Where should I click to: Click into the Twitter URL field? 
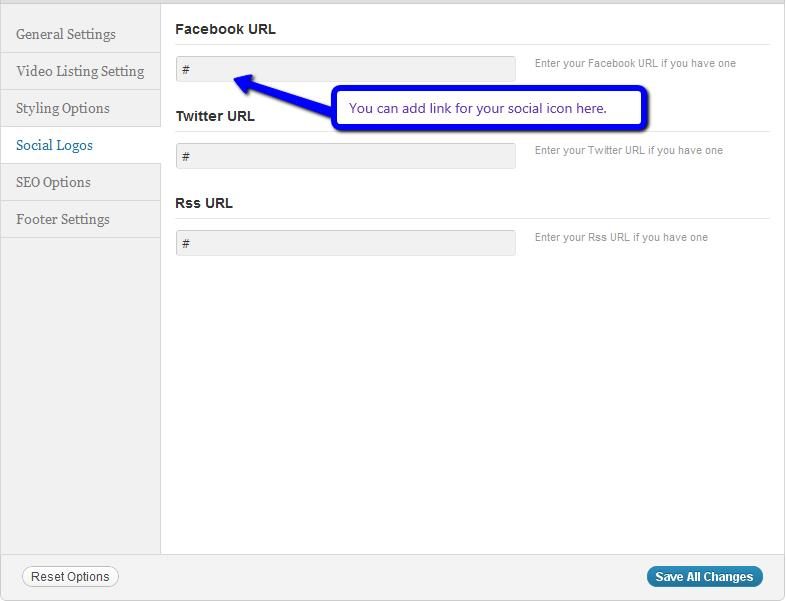coord(345,156)
